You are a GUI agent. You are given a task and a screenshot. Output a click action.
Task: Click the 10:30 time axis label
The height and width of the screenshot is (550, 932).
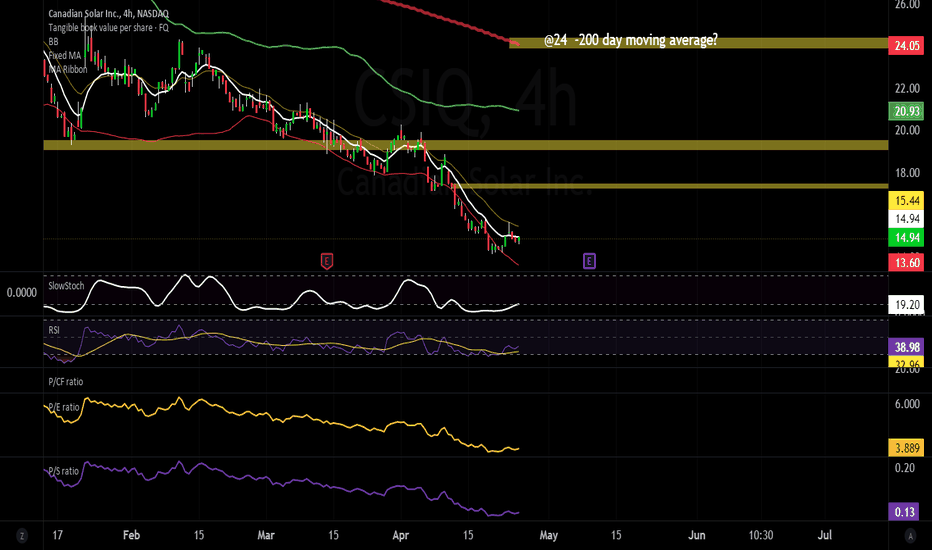(x=761, y=535)
